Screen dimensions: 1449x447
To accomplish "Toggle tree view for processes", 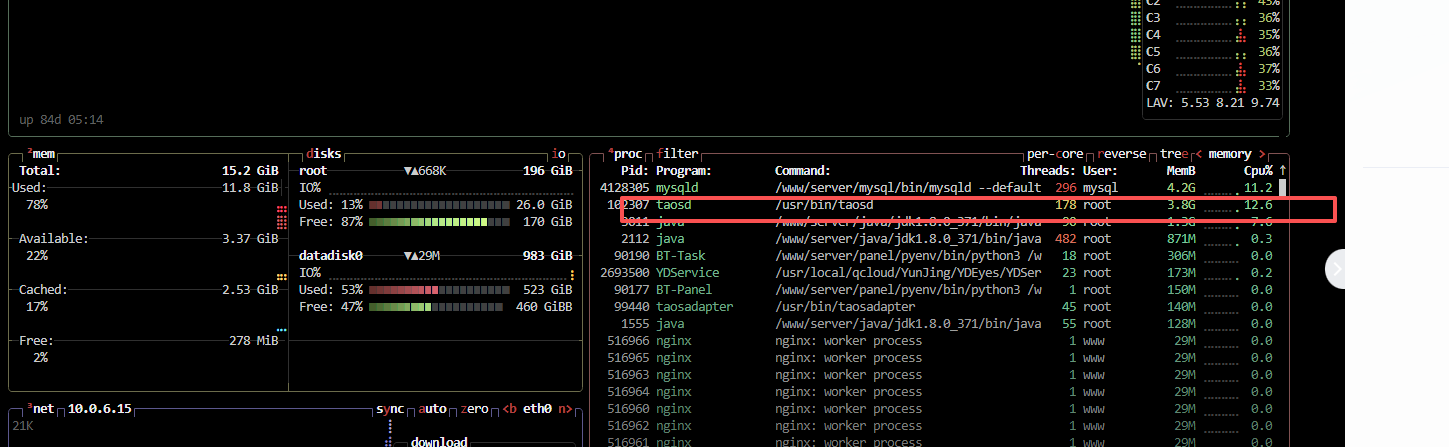I will click(x=1174, y=154).
